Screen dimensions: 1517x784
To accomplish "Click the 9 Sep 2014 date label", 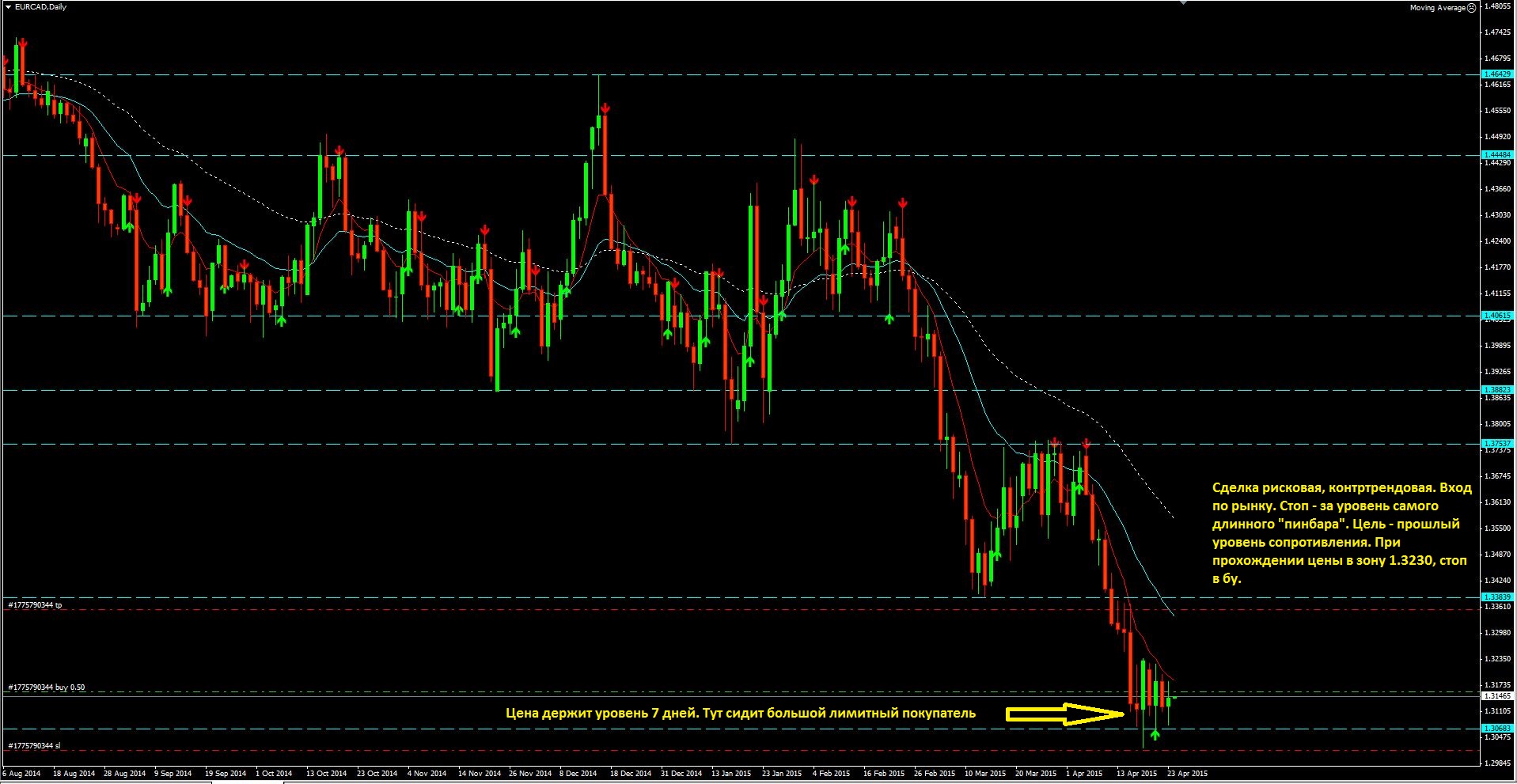I will [173, 773].
